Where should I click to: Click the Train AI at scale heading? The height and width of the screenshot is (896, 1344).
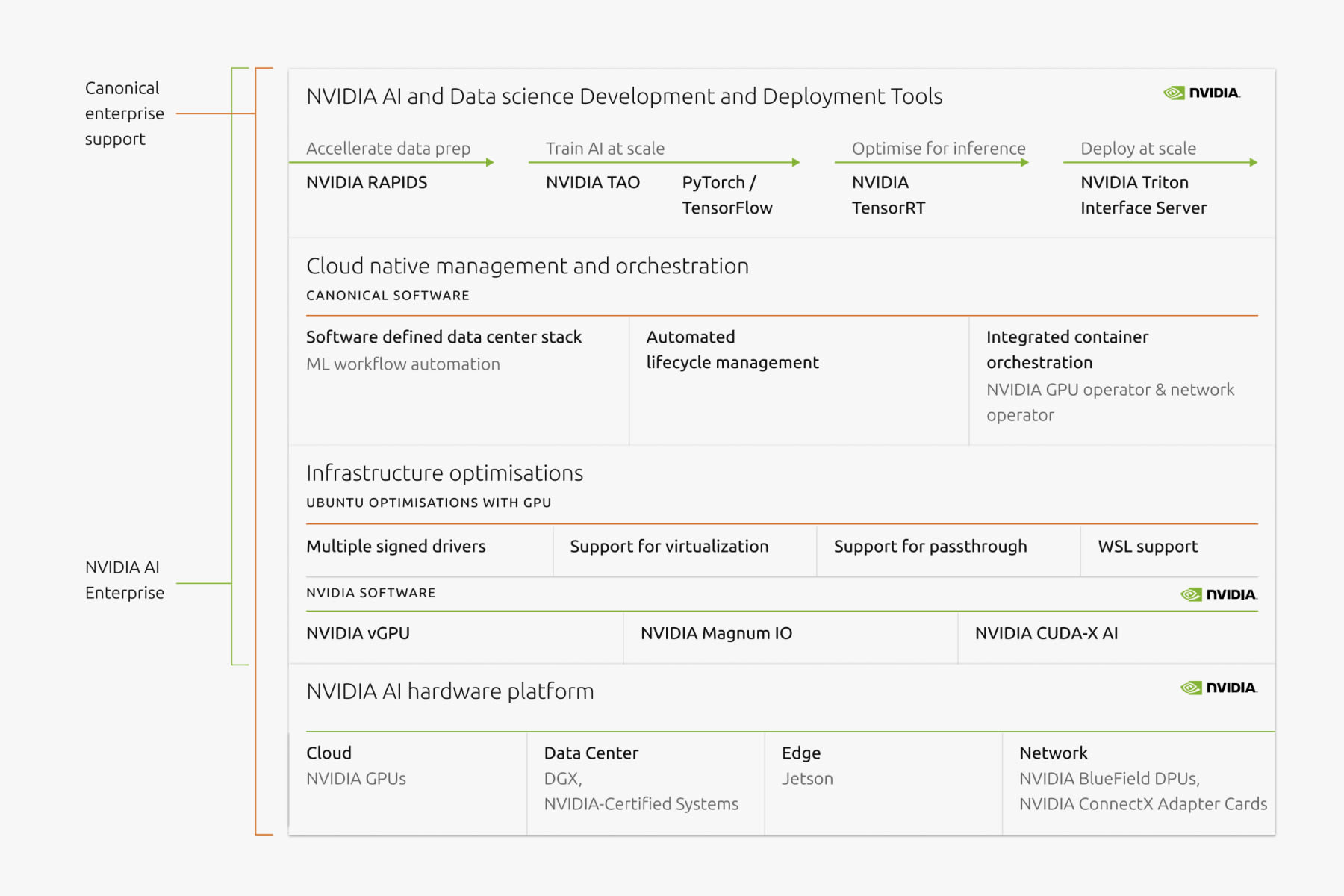605,149
